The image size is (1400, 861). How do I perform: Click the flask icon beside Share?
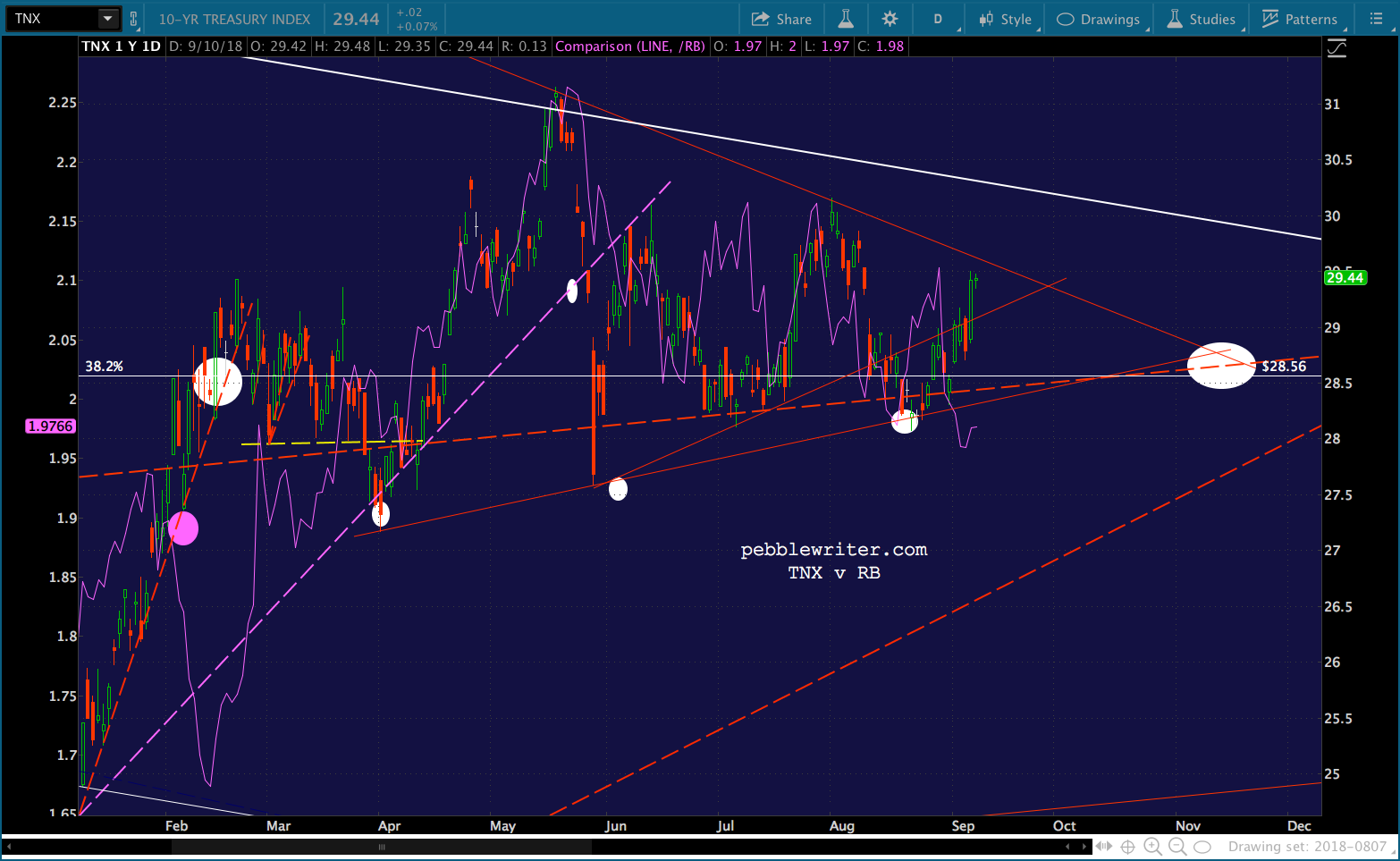click(846, 19)
